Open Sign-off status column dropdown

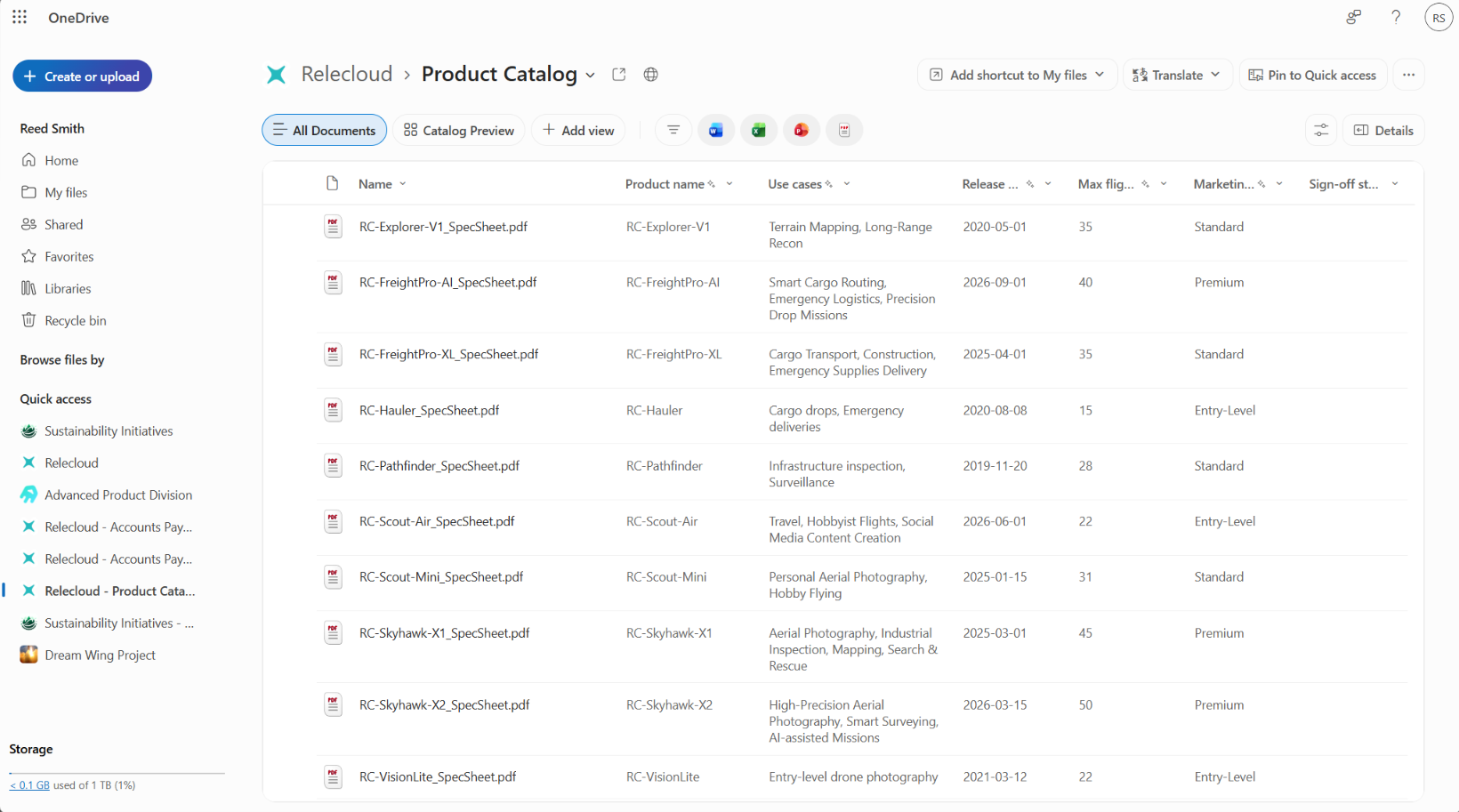[x=1395, y=184]
